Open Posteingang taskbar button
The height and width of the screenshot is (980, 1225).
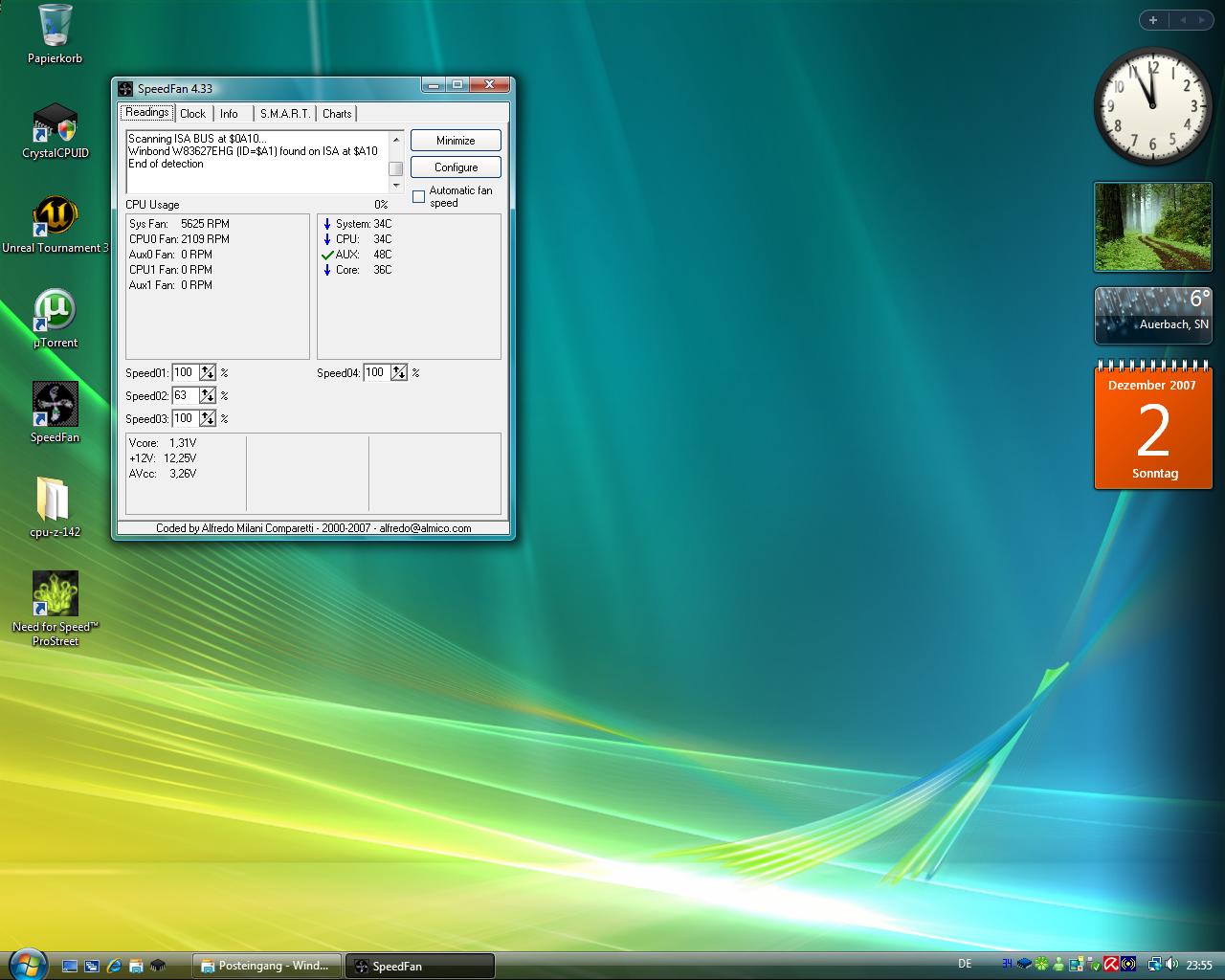pos(267,966)
